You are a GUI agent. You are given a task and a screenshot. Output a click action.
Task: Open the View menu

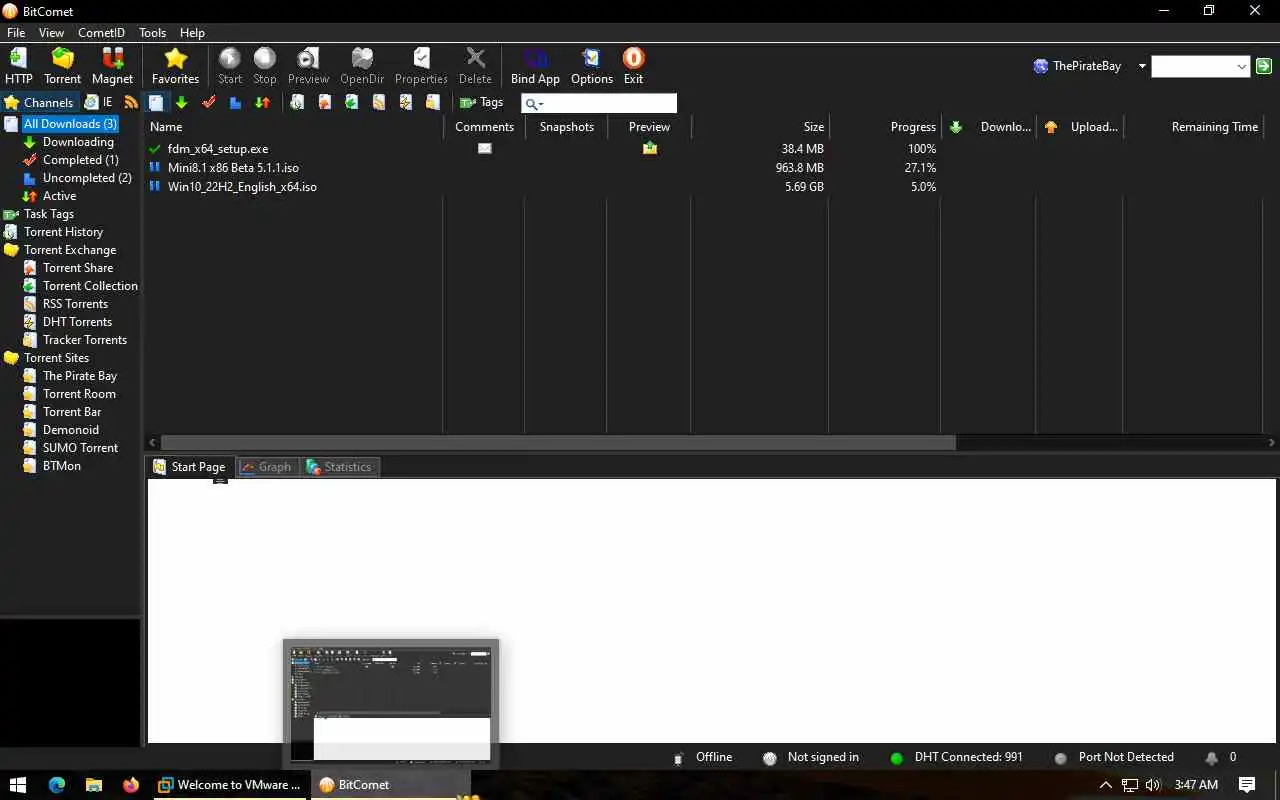pos(51,33)
